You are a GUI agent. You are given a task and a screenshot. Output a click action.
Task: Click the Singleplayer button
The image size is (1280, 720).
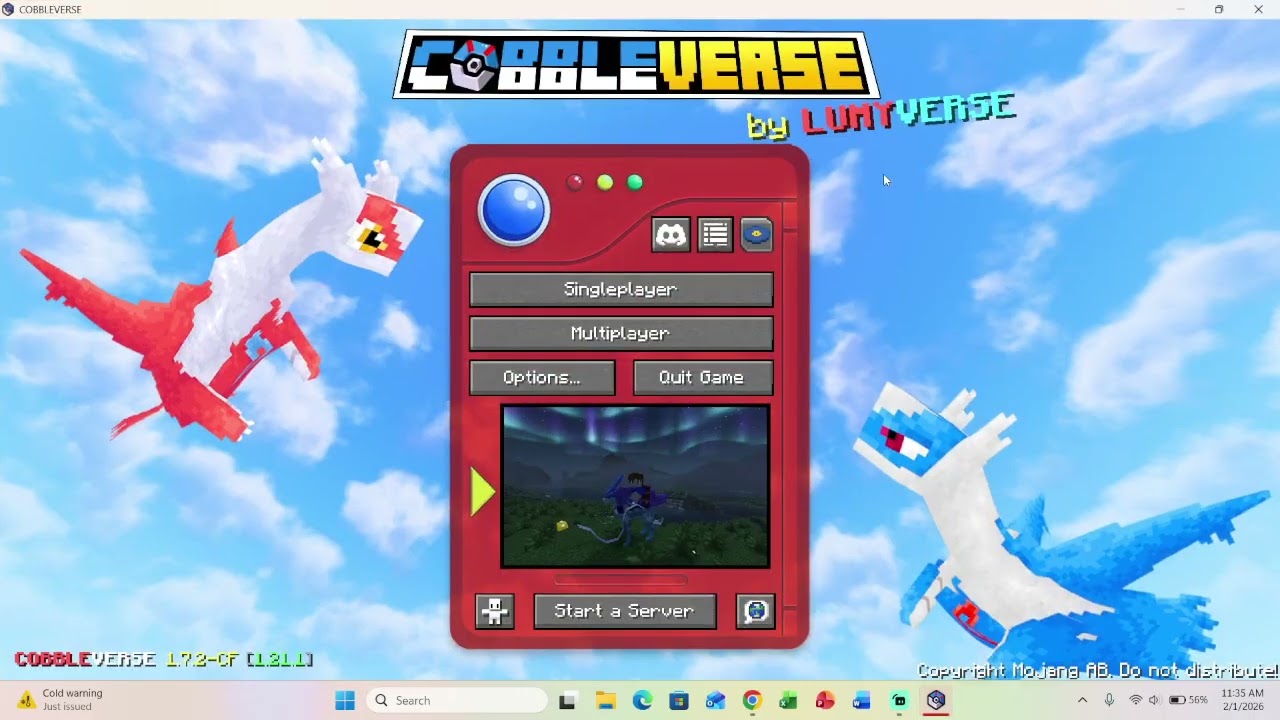(621, 290)
